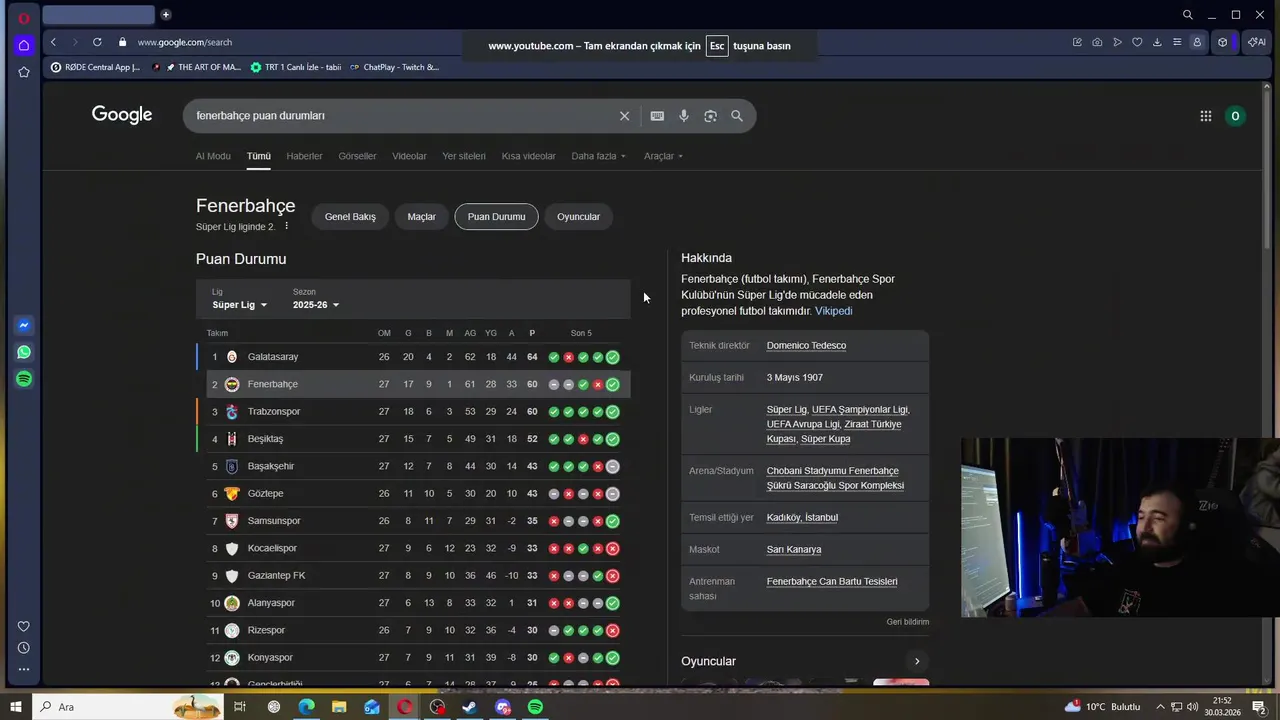
Task: Switch to the AI Modu tab
Action: click(x=213, y=156)
